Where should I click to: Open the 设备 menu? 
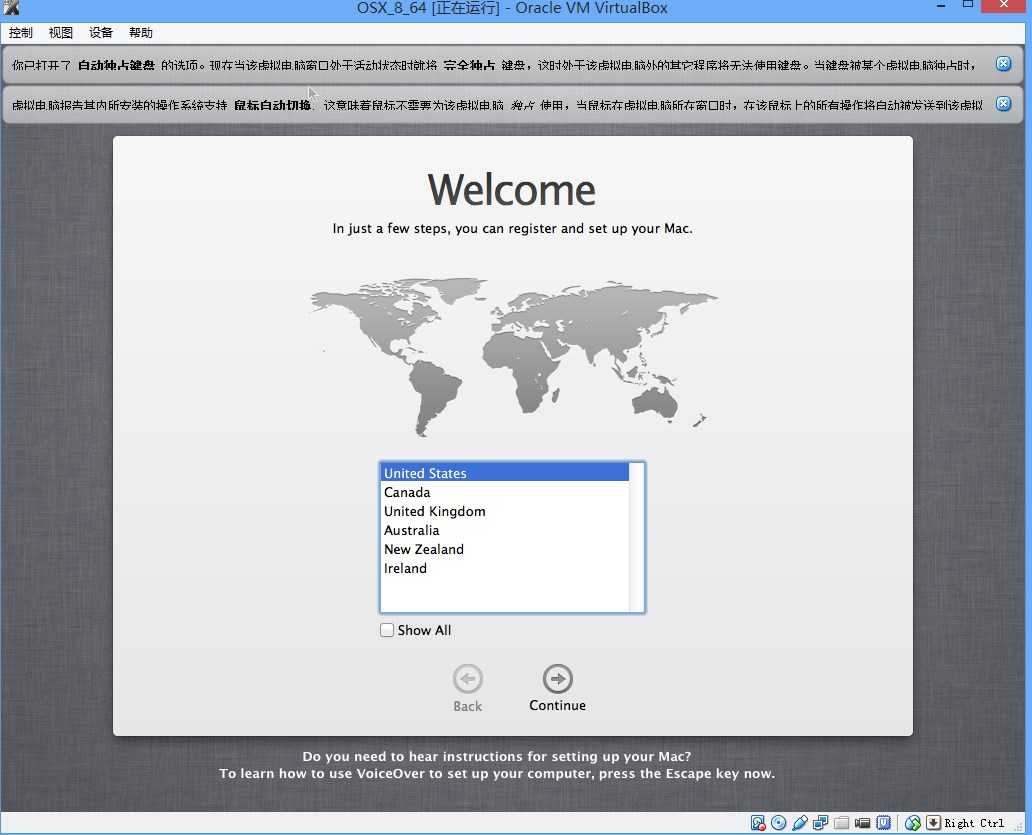(x=101, y=32)
